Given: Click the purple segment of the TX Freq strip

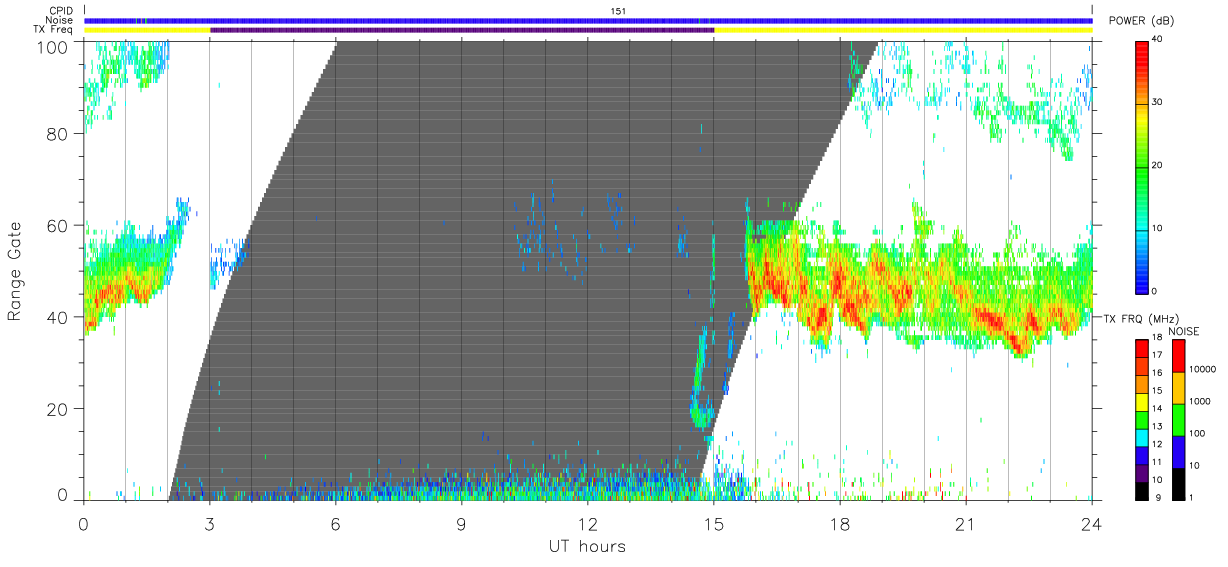Looking at the screenshot, I should pyautogui.click(x=462, y=30).
